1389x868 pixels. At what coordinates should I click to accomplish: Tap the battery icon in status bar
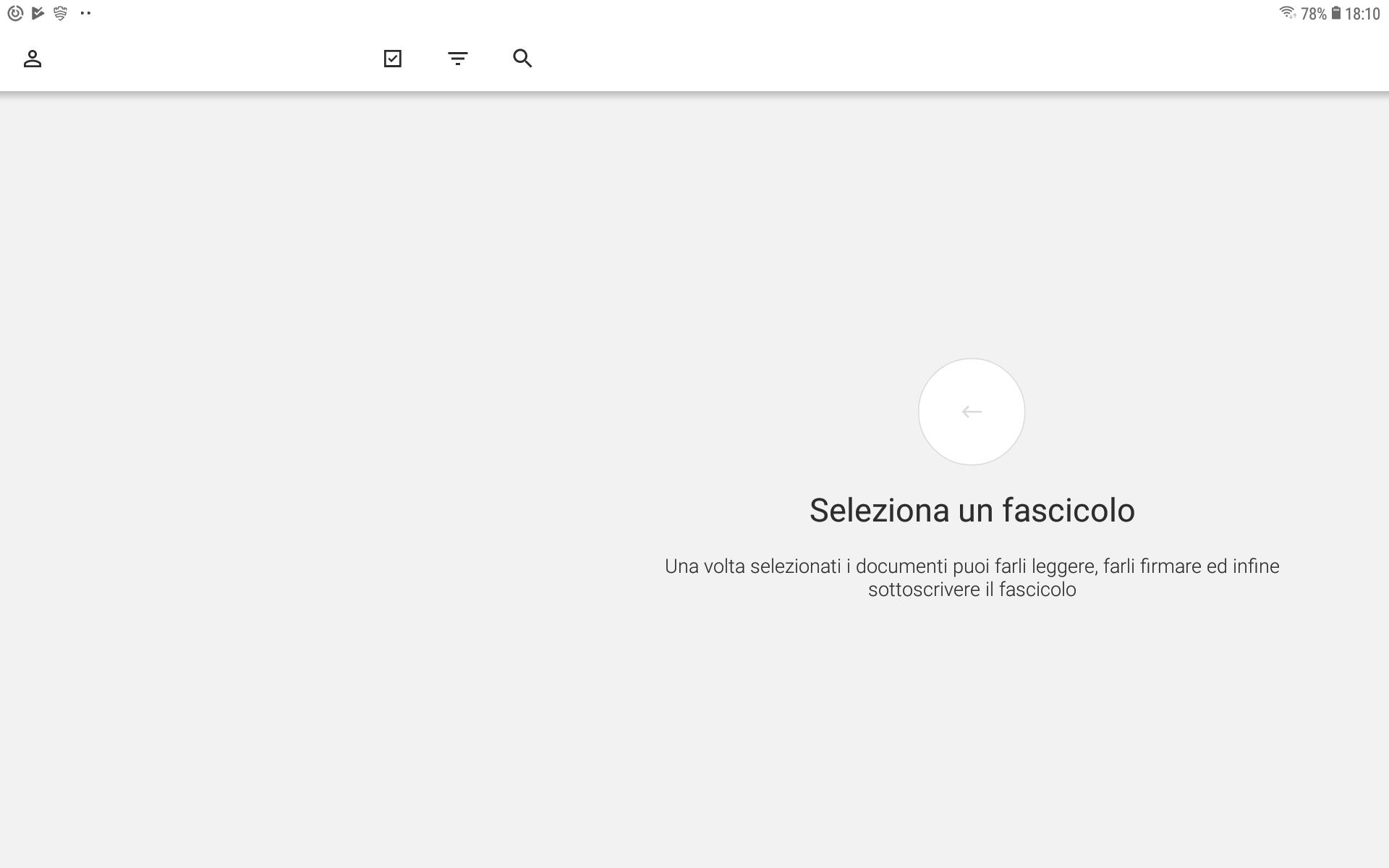click(1335, 13)
